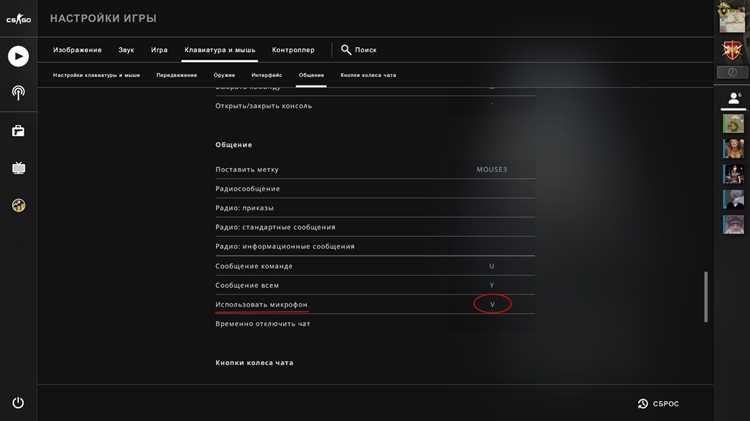750x421 pixels.
Task: Switch to the Контроллер tab
Action: 293,50
